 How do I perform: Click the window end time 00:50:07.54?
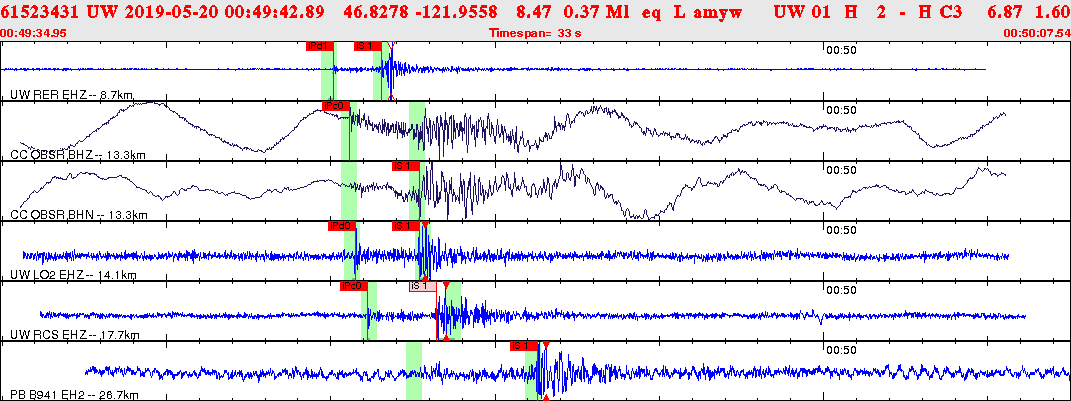1037,32
